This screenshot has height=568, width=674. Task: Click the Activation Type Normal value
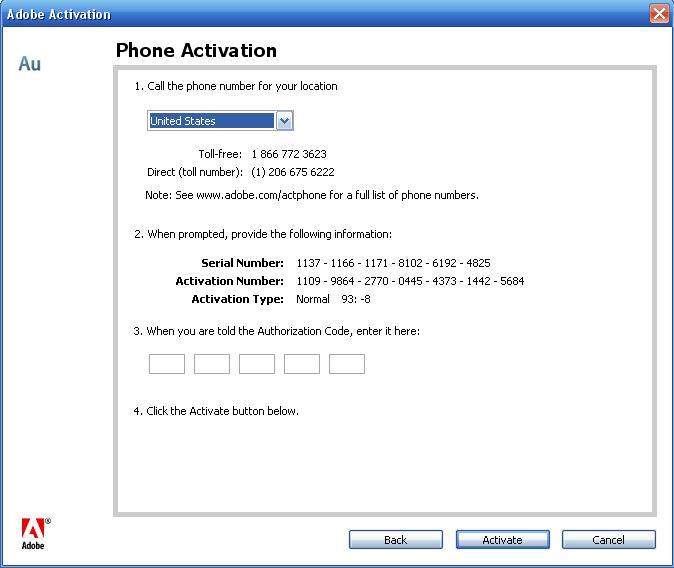pos(312,299)
